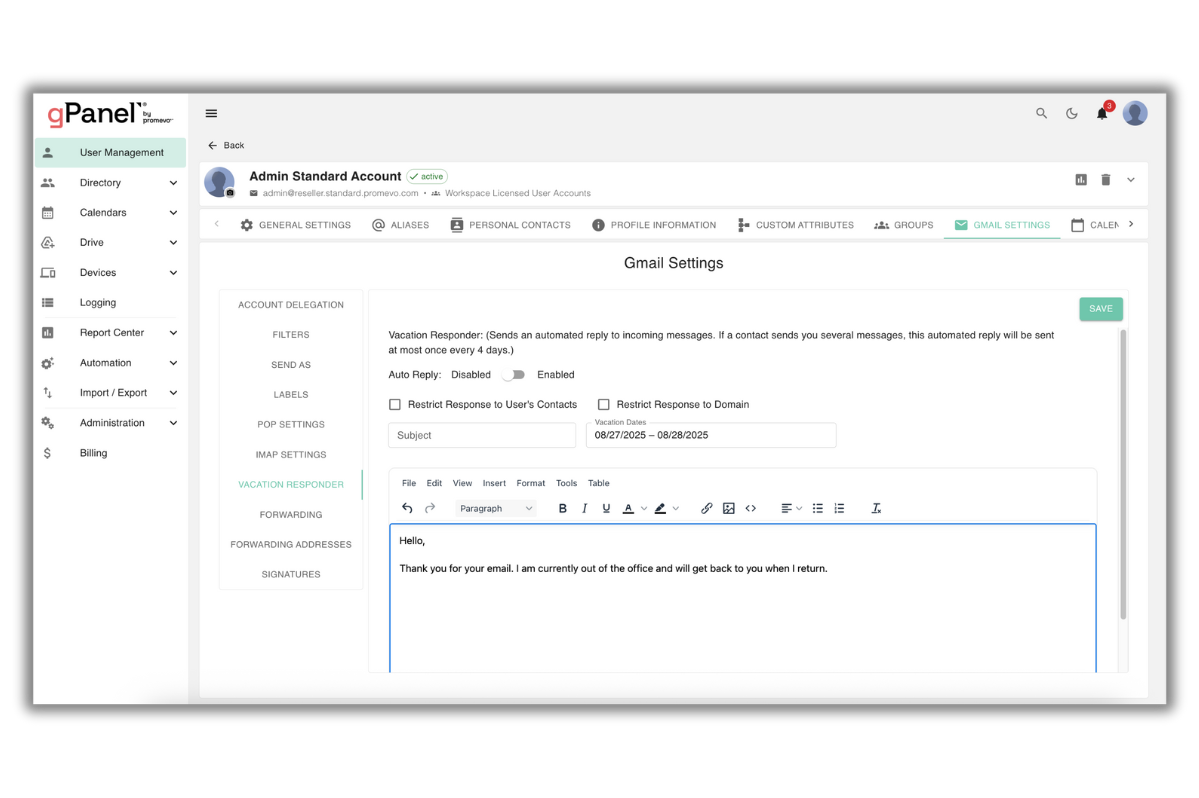Open Signatures settings

[291, 574]
